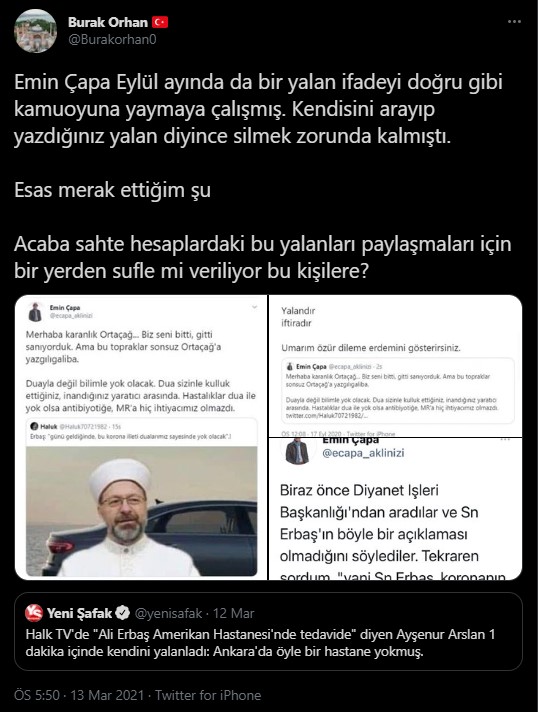538x712 pixels.
Task: Open the three-dot more options menu
Action: 514,21
